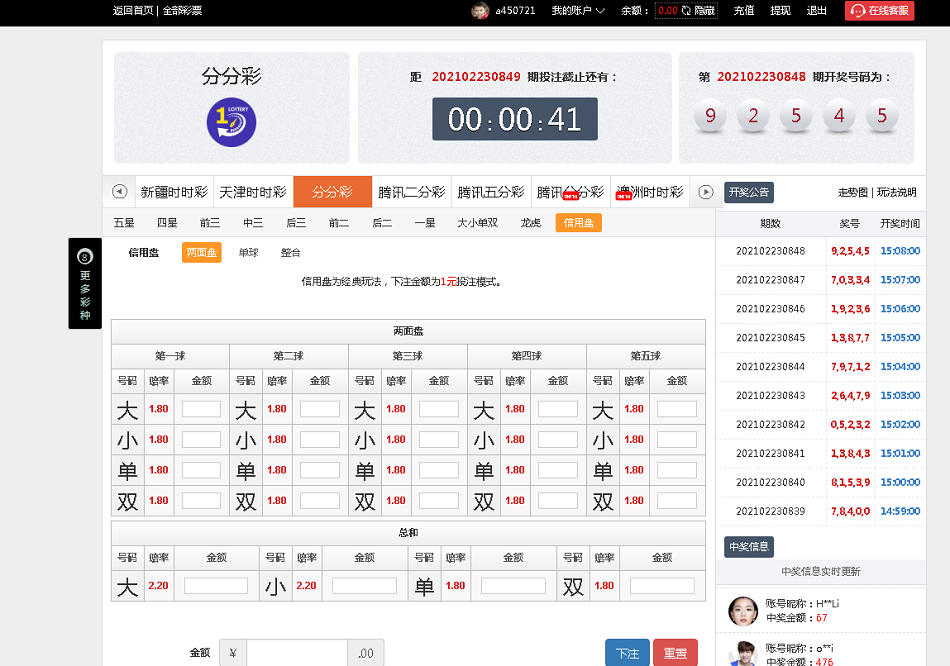Screen dimensions: 950x666
Task: Open the 走势图 trend chart link
Action: coord(853,192)
